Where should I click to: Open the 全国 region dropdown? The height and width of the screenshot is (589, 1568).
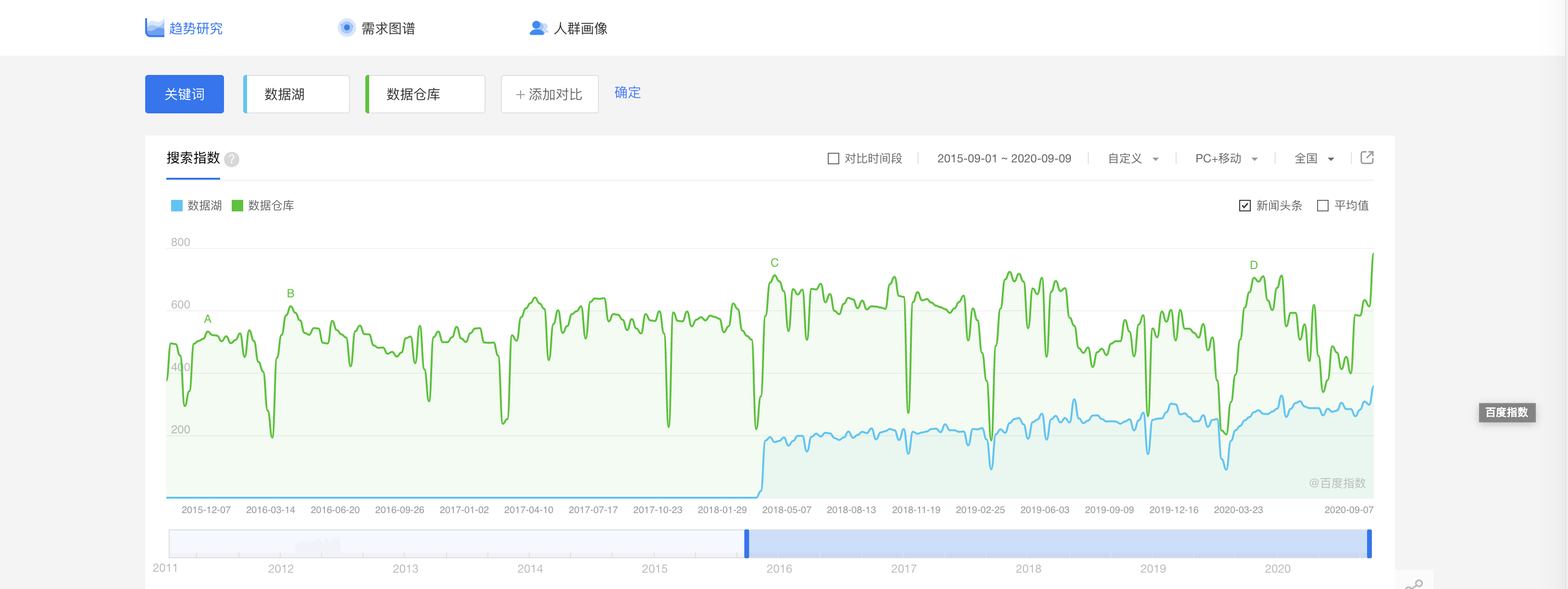coord(1314,159)
